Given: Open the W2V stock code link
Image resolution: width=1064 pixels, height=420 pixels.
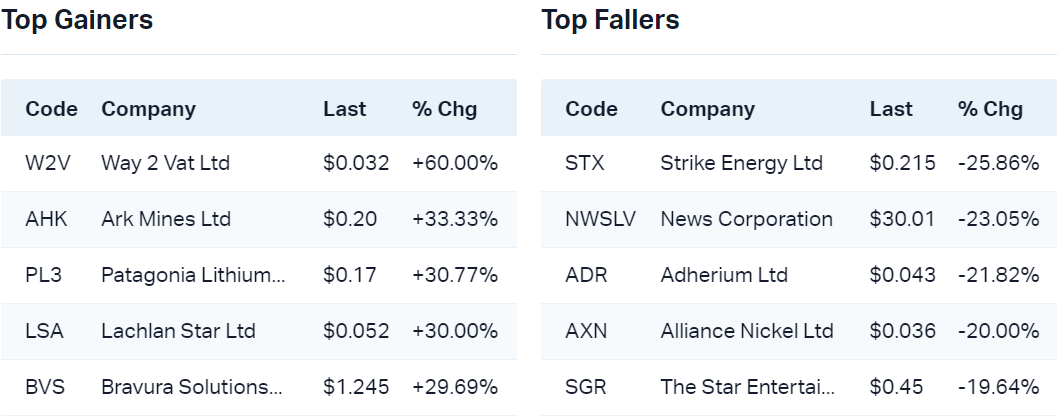Looking at the screenshot, I should (x=45, y=162).
